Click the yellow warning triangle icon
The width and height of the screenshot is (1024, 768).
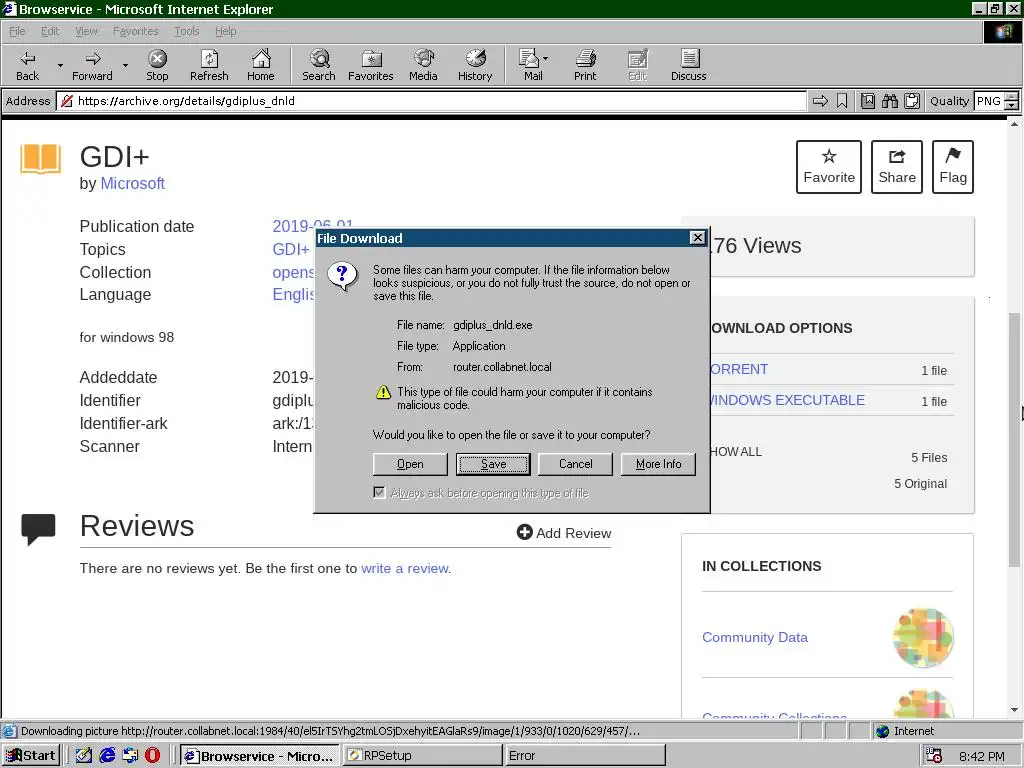383,392
